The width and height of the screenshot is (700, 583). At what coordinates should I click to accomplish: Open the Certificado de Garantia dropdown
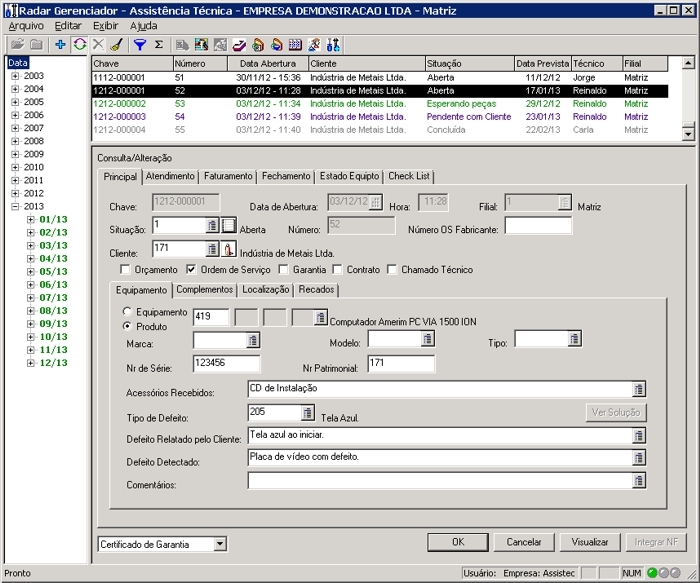(221, 545)
